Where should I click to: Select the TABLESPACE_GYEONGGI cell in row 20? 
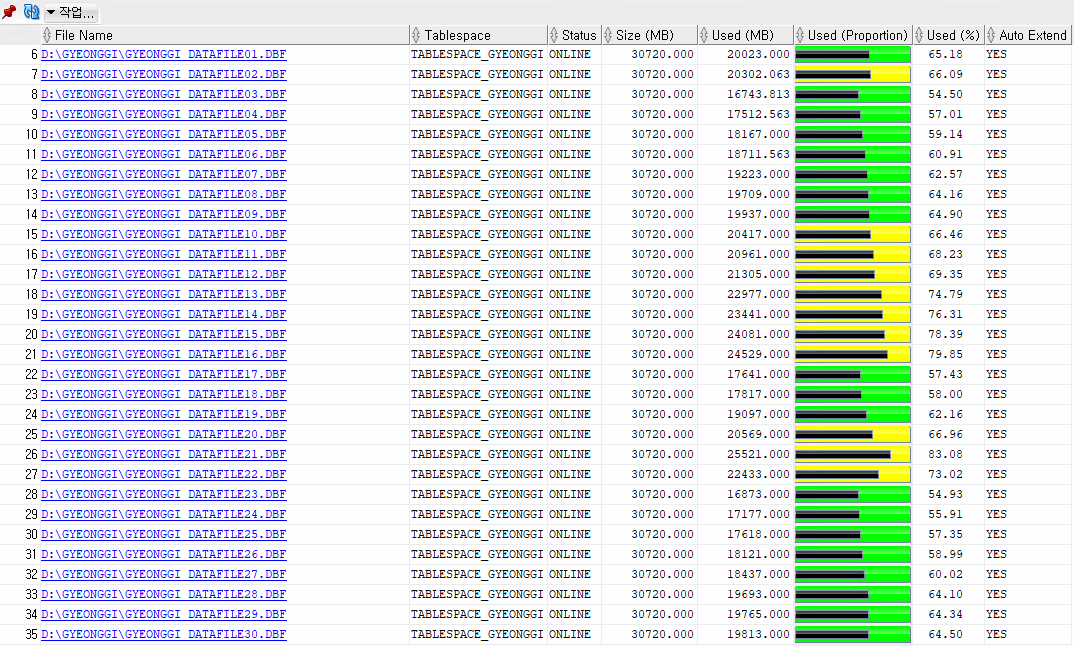click(477, 334)
